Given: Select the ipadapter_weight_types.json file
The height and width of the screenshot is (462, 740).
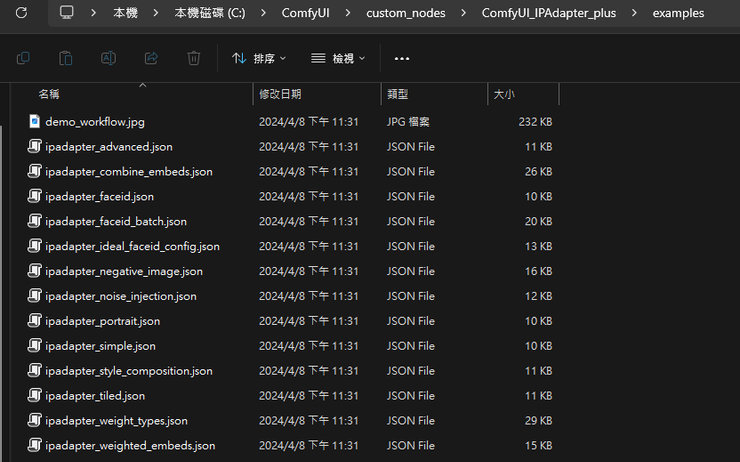Looking at the screenshot, I should tap(116, 421).
